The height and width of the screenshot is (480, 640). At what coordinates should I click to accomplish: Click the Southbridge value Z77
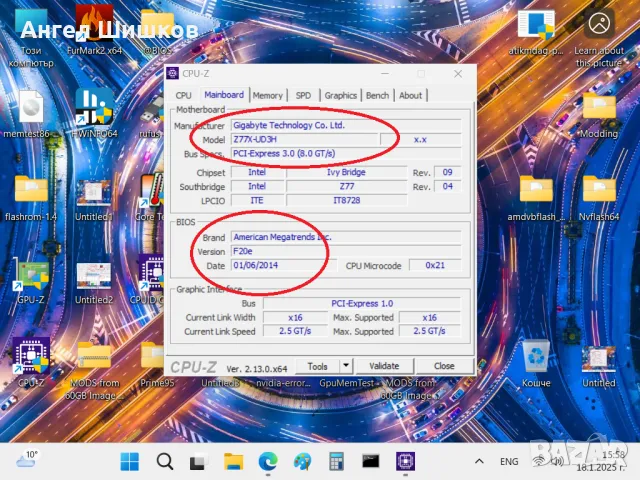pos(346,187)
